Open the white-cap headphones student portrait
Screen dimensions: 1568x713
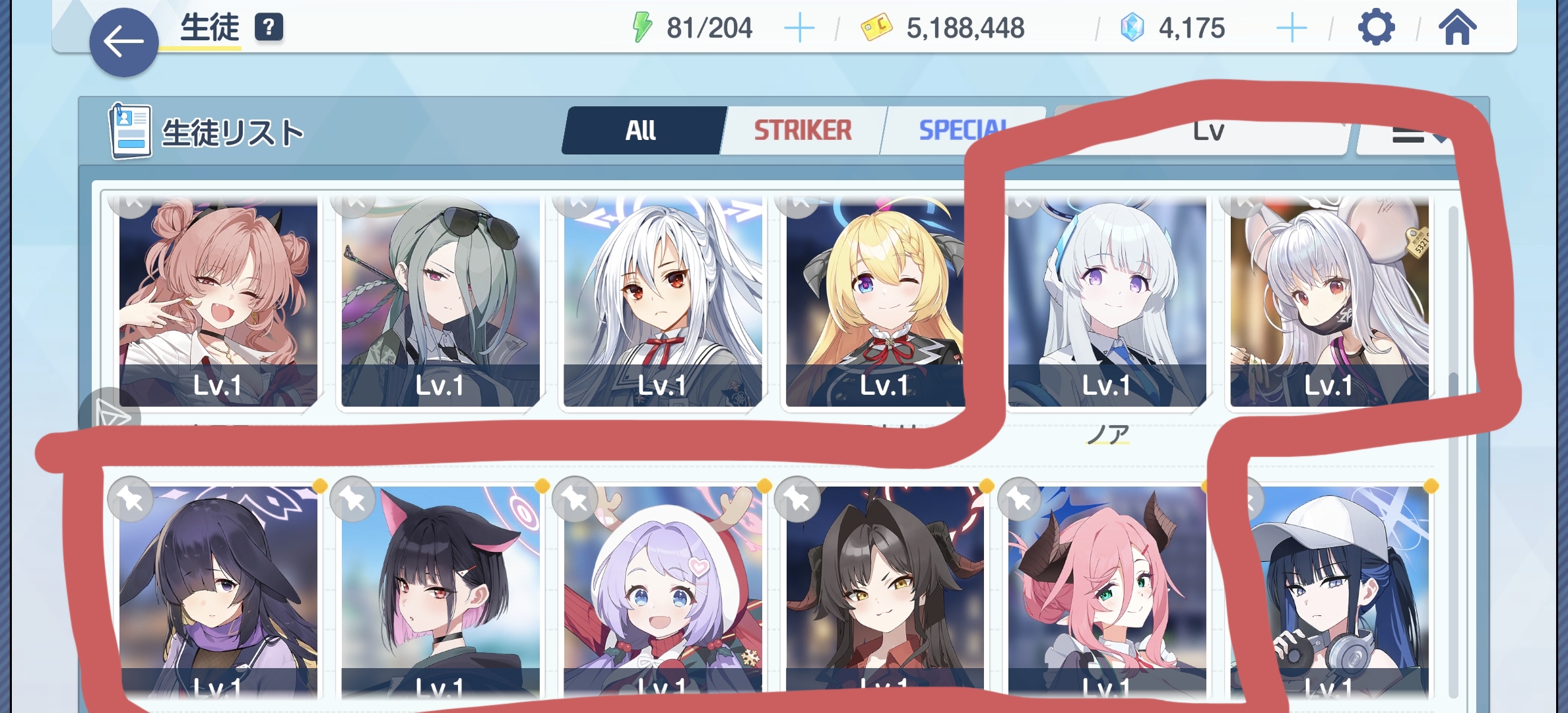point(1330,591)
